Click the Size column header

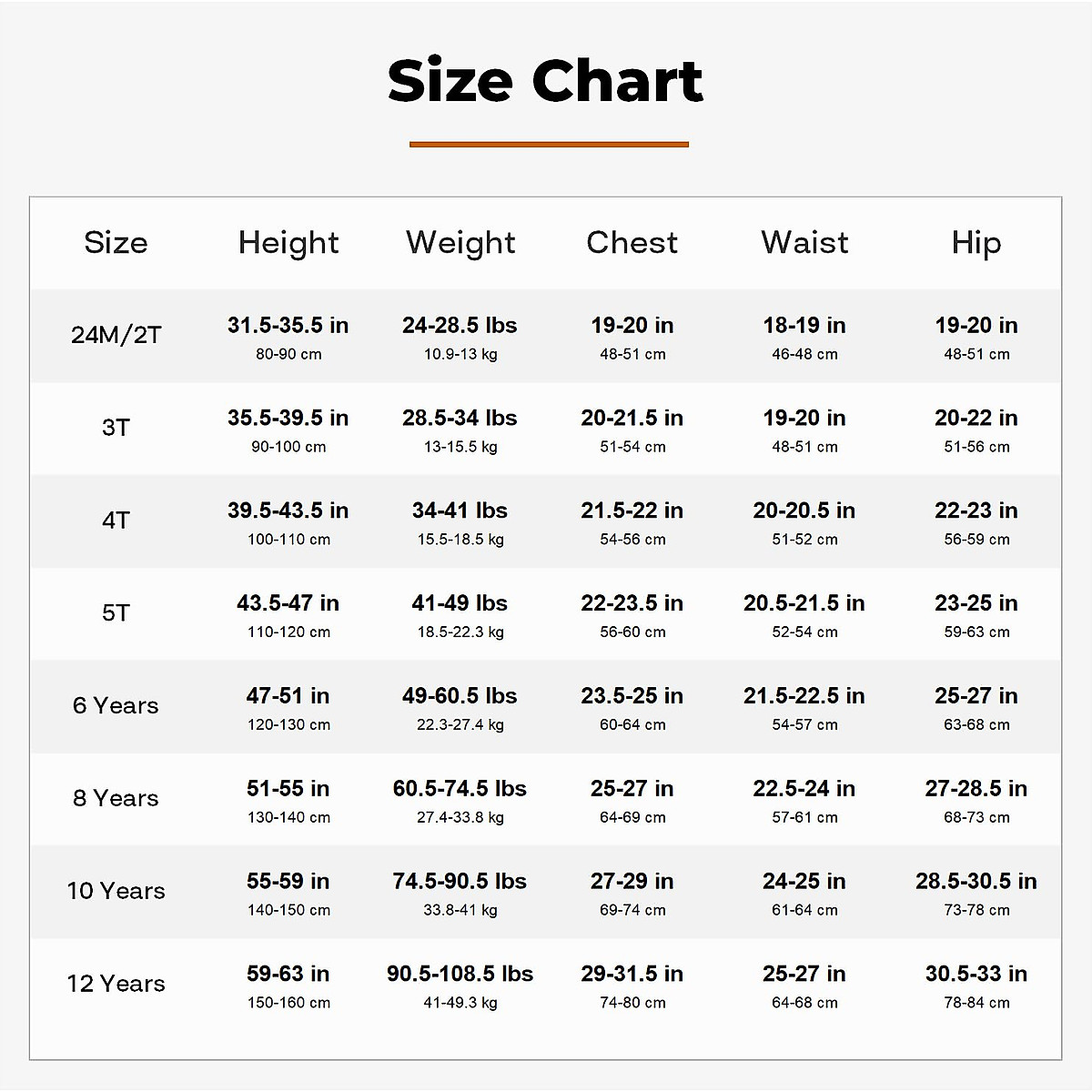(116, 243)
